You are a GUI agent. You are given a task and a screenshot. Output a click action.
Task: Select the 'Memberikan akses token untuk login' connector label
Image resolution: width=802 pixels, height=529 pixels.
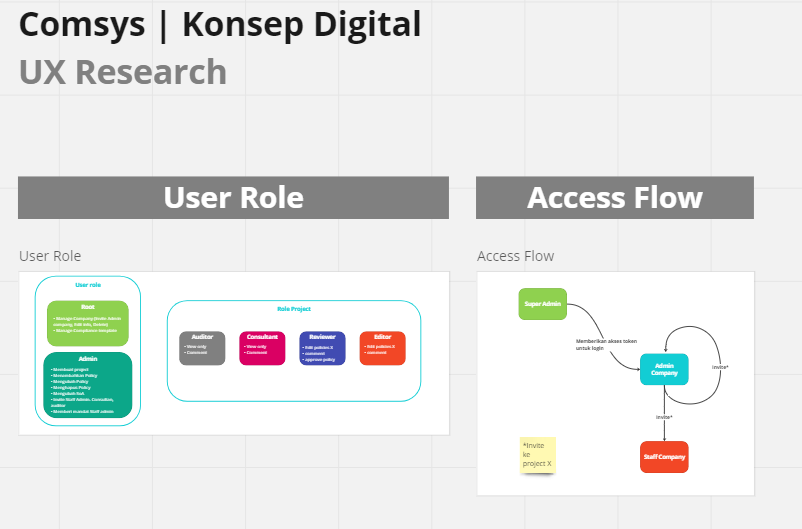[x=606, y=344]
